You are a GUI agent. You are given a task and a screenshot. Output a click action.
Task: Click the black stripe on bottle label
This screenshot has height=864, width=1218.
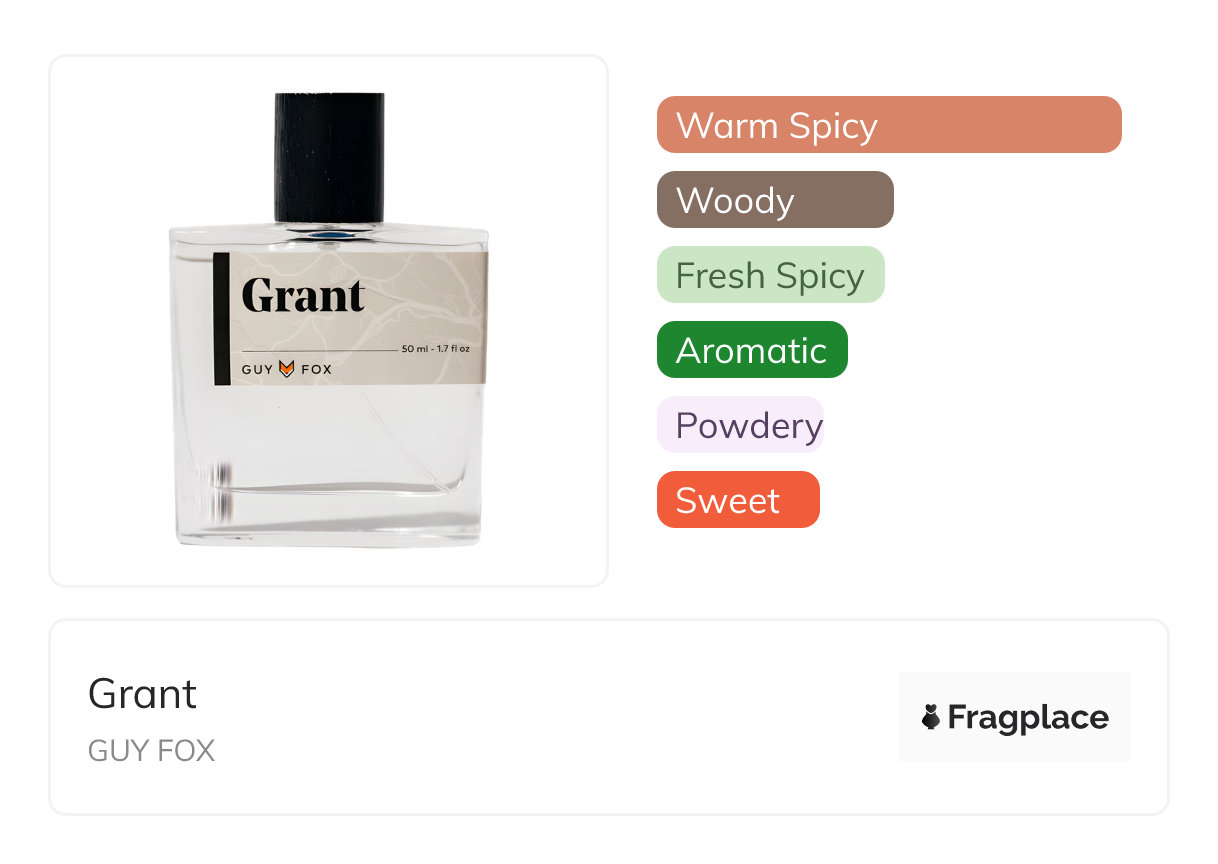pos(221,319)
